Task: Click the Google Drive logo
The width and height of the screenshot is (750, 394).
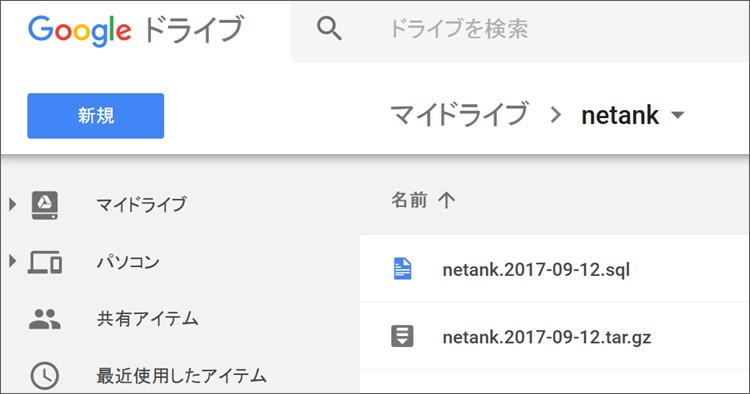Action: click(x=136, y=30)
